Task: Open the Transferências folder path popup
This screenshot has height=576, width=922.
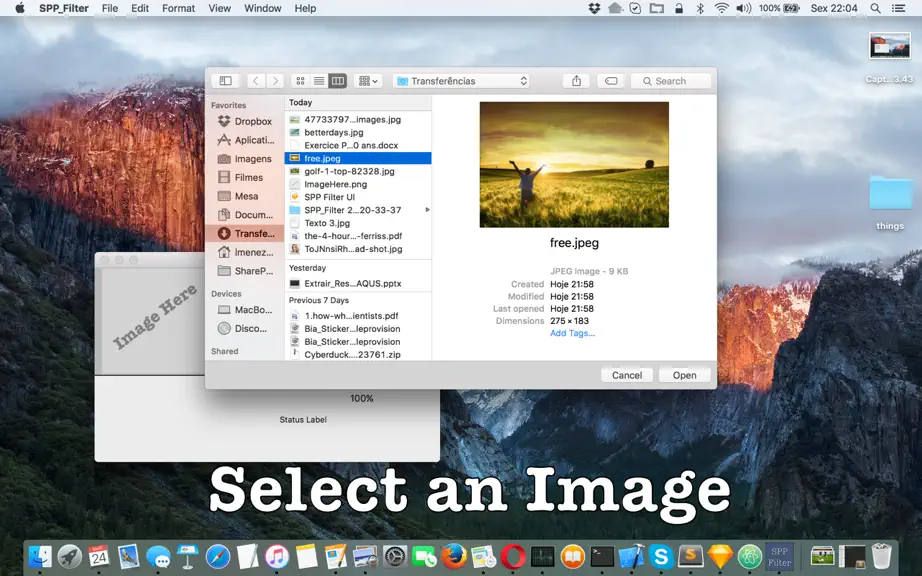Action: click(462, 81)
